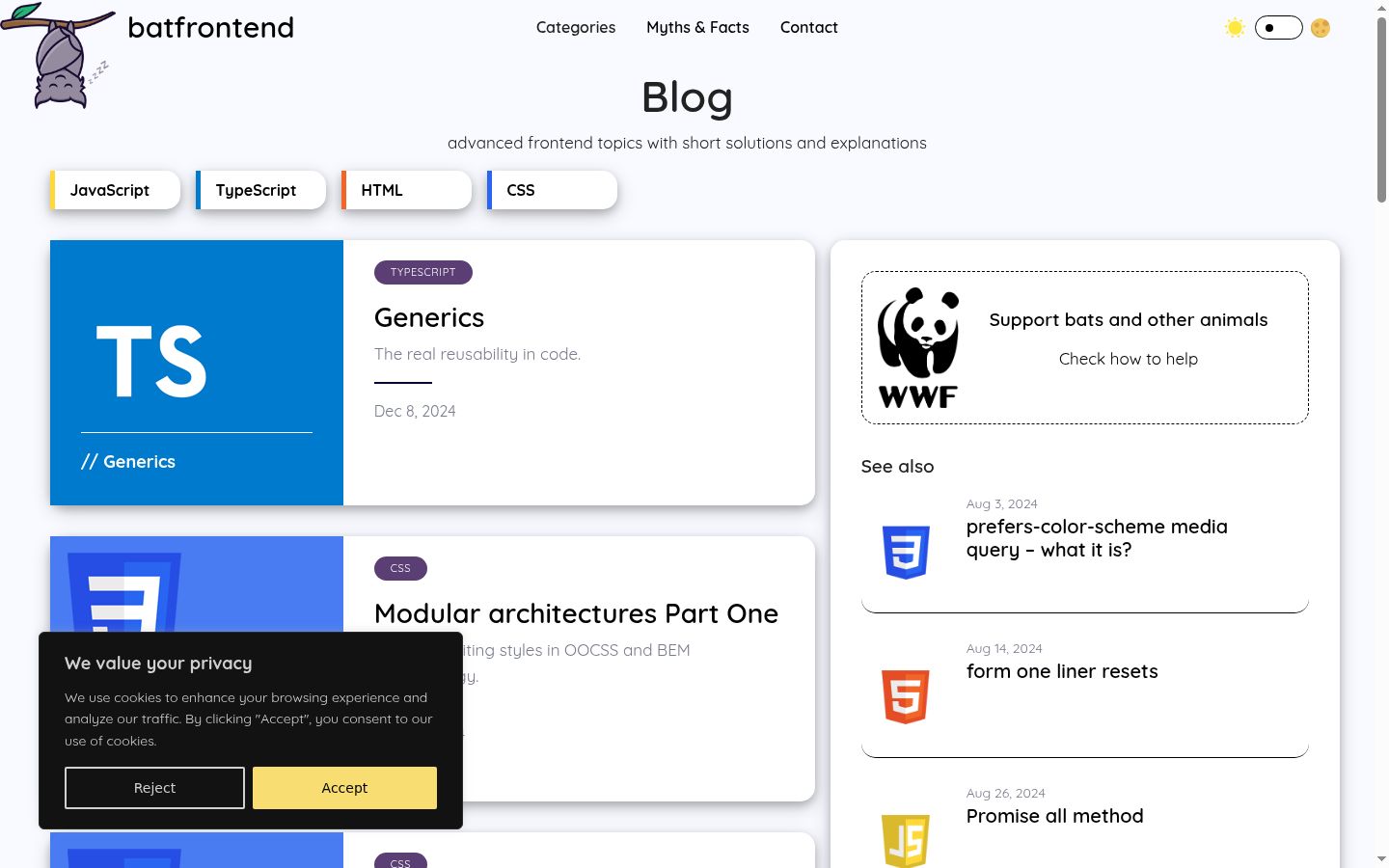Toggle the dark mode switch
1389x868 pixels.
tap(1278, 28)
